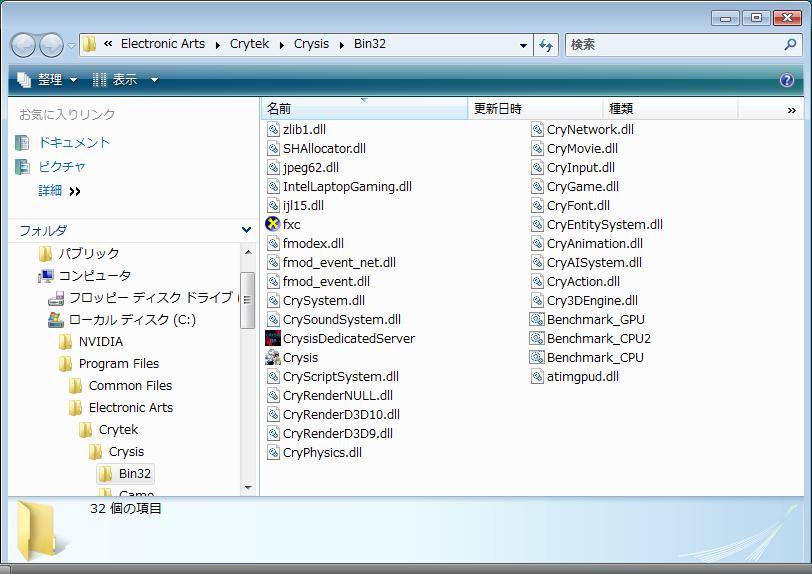Select the fxc executable icon

click(x=272, y=224)
